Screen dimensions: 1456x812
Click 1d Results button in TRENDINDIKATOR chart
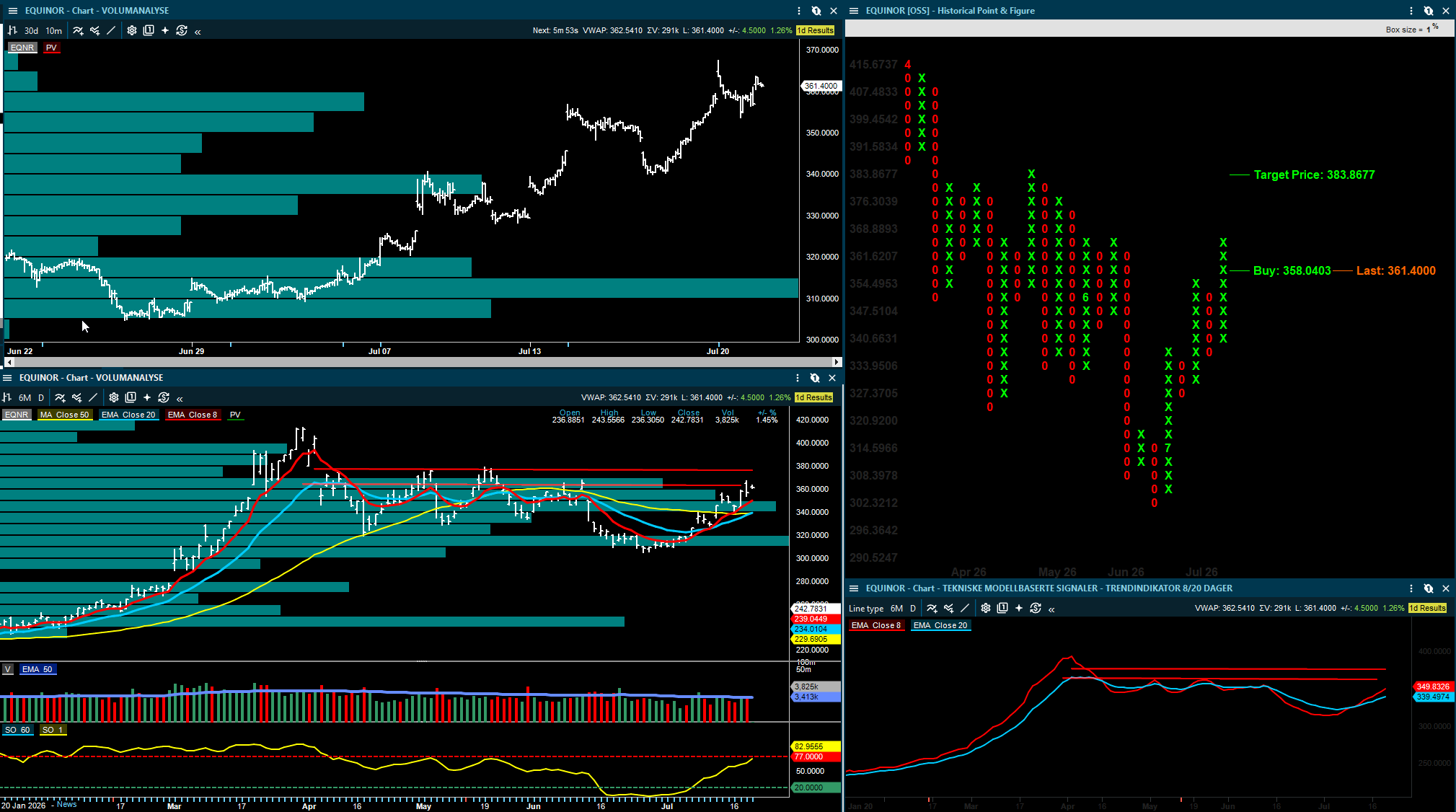pos(1428,608)
